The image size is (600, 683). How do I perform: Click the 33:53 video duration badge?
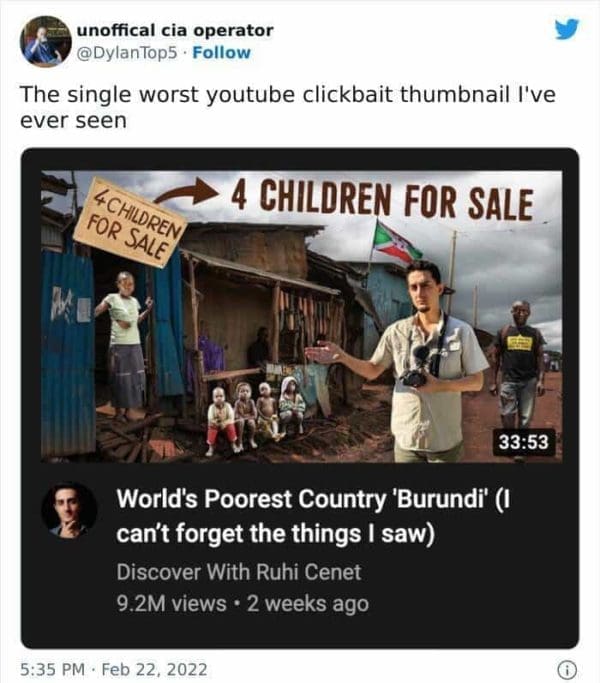pyautogui.click(x=524, y=442)
